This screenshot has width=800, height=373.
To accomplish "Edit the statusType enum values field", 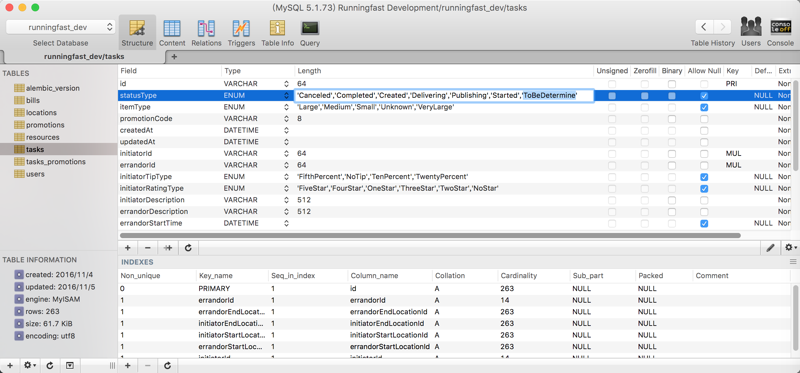I will coord(444,95).
